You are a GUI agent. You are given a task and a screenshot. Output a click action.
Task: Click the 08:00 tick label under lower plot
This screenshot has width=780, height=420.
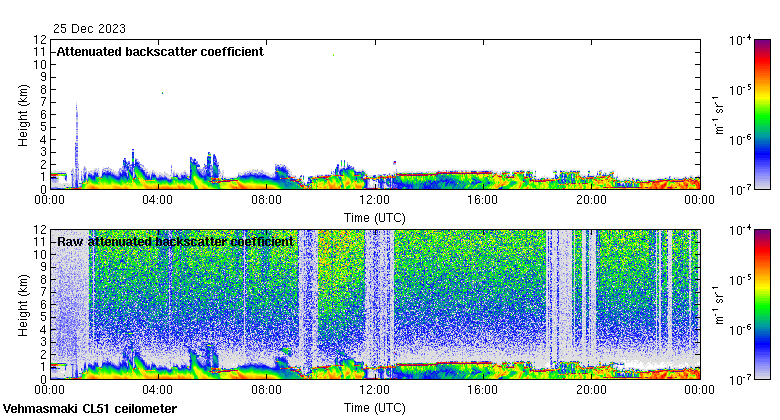[x=266, y=390]
